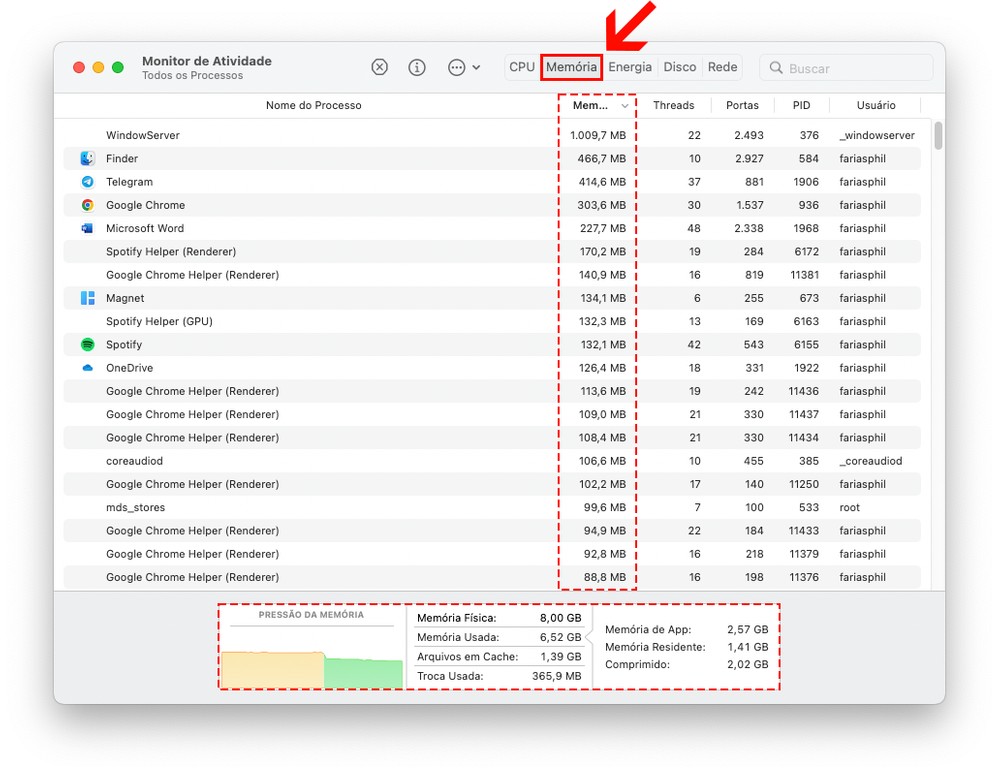Open the Rede tab

coord(722,67)
